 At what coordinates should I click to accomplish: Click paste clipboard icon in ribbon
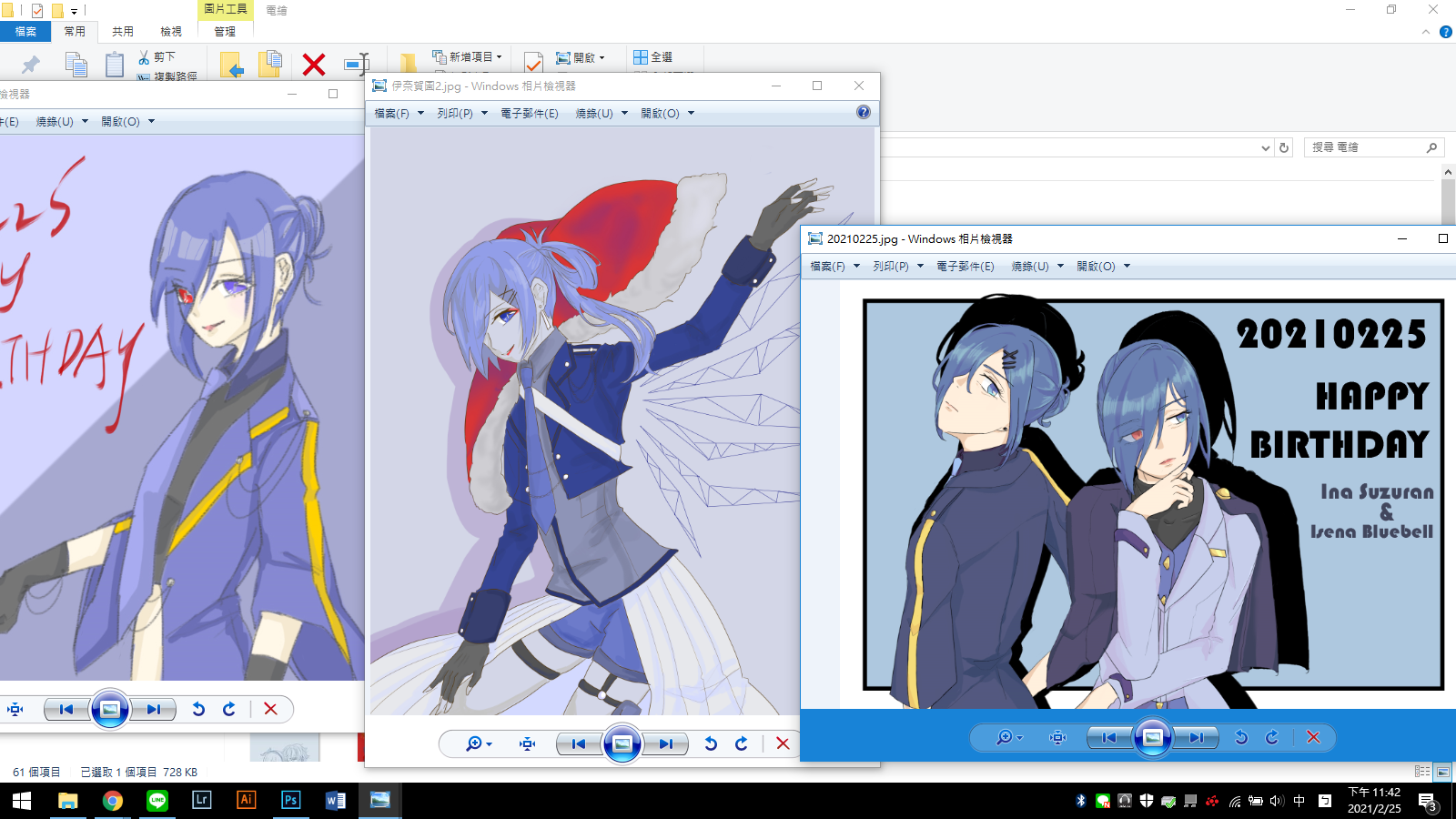tap(114, 65)
